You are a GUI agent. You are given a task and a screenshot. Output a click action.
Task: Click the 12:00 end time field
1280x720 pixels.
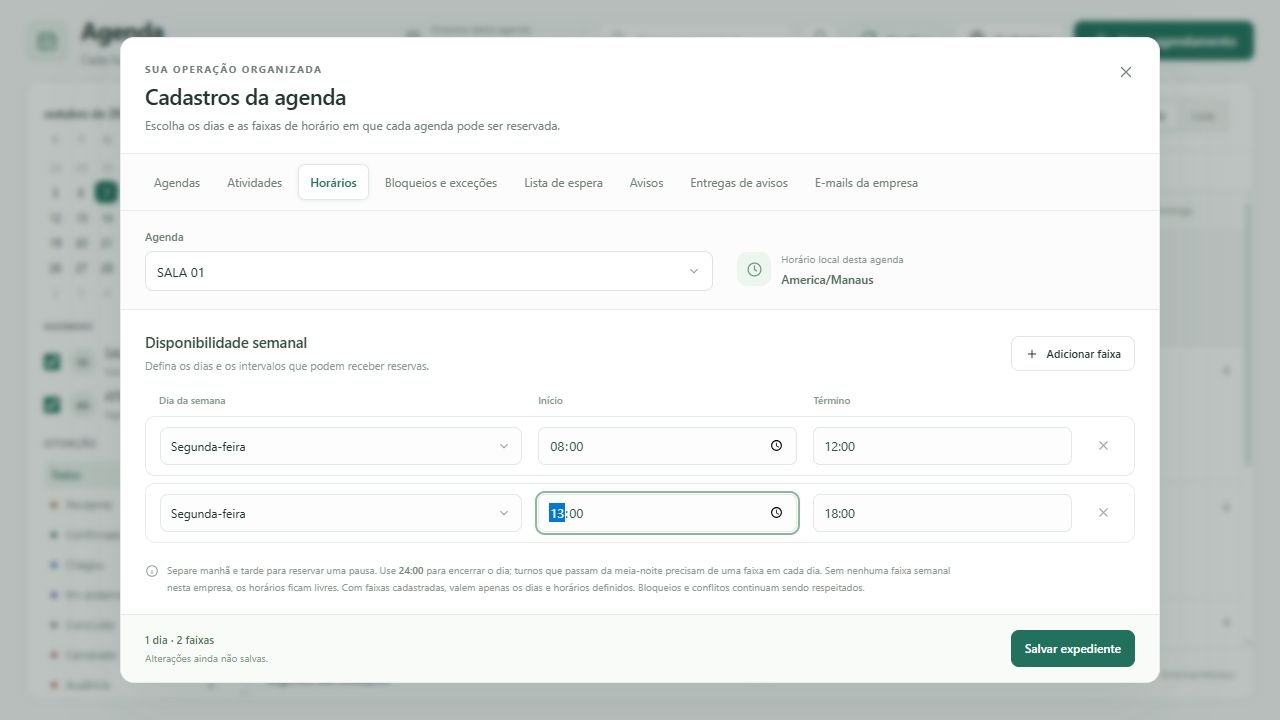coord(942,447)
